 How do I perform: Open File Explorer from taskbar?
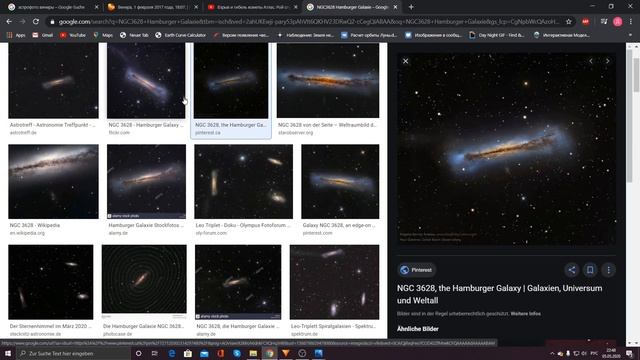click(253, 353)
